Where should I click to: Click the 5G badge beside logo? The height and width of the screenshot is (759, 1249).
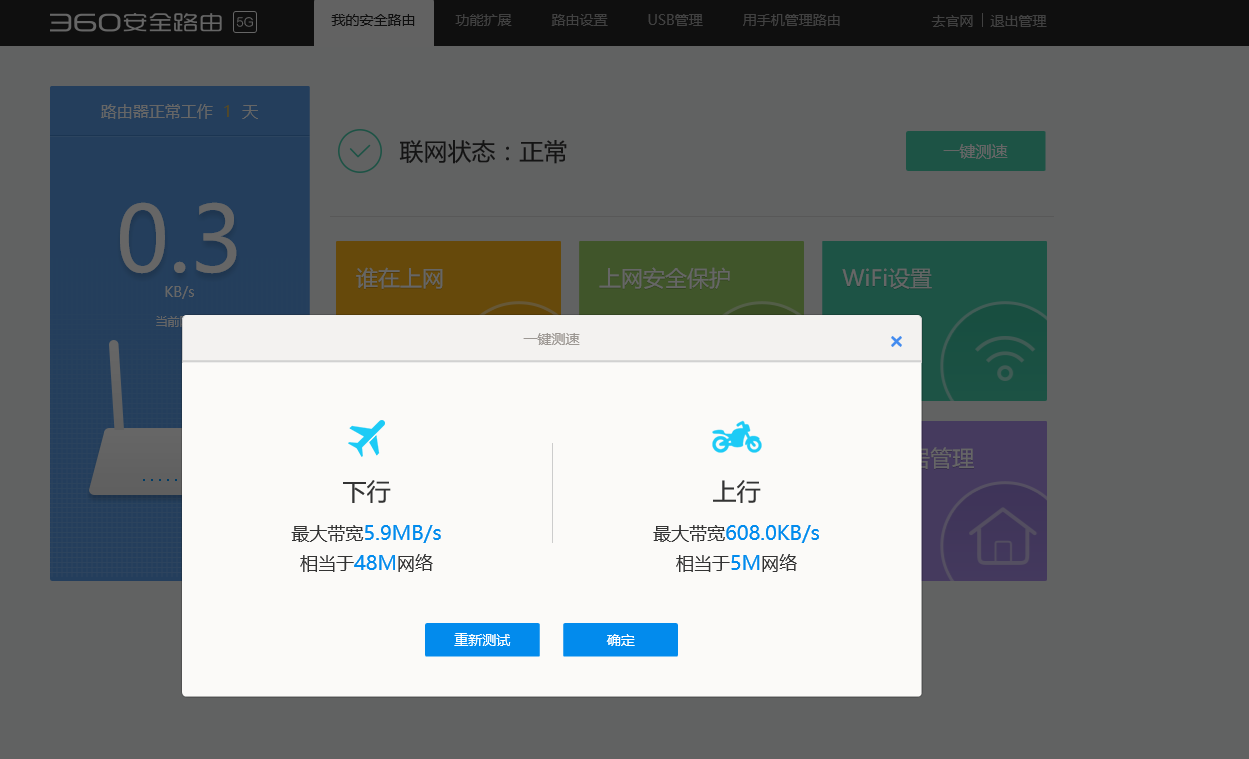245,22
